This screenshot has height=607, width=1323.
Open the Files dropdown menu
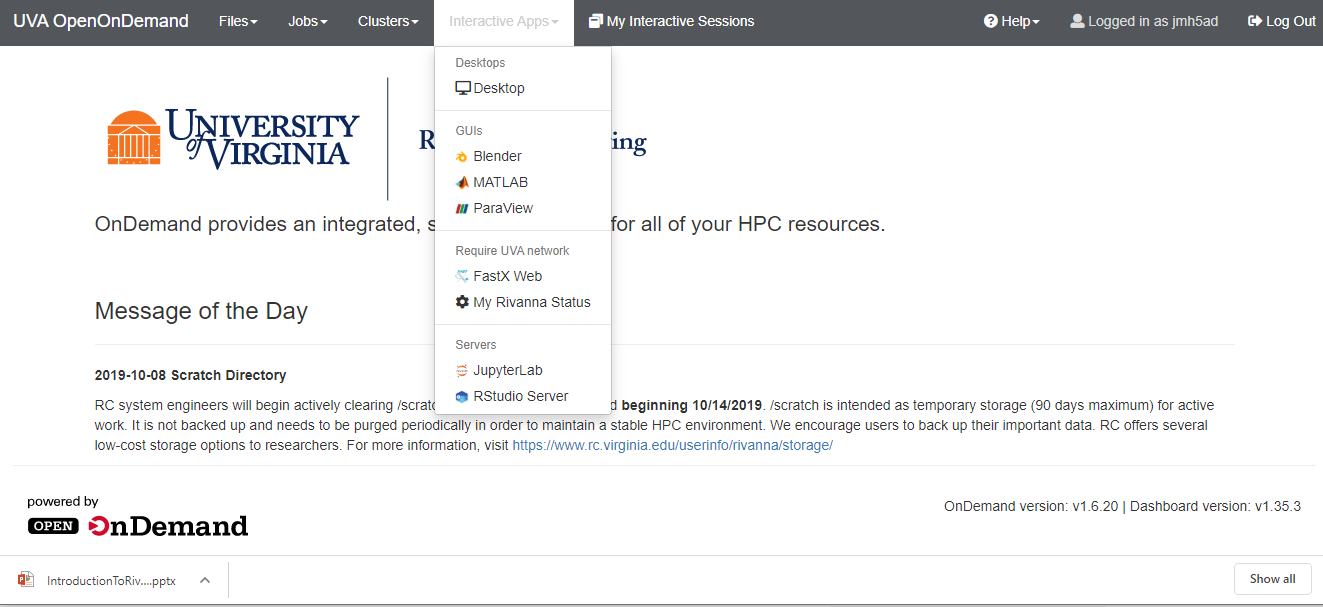click(238, 21)
